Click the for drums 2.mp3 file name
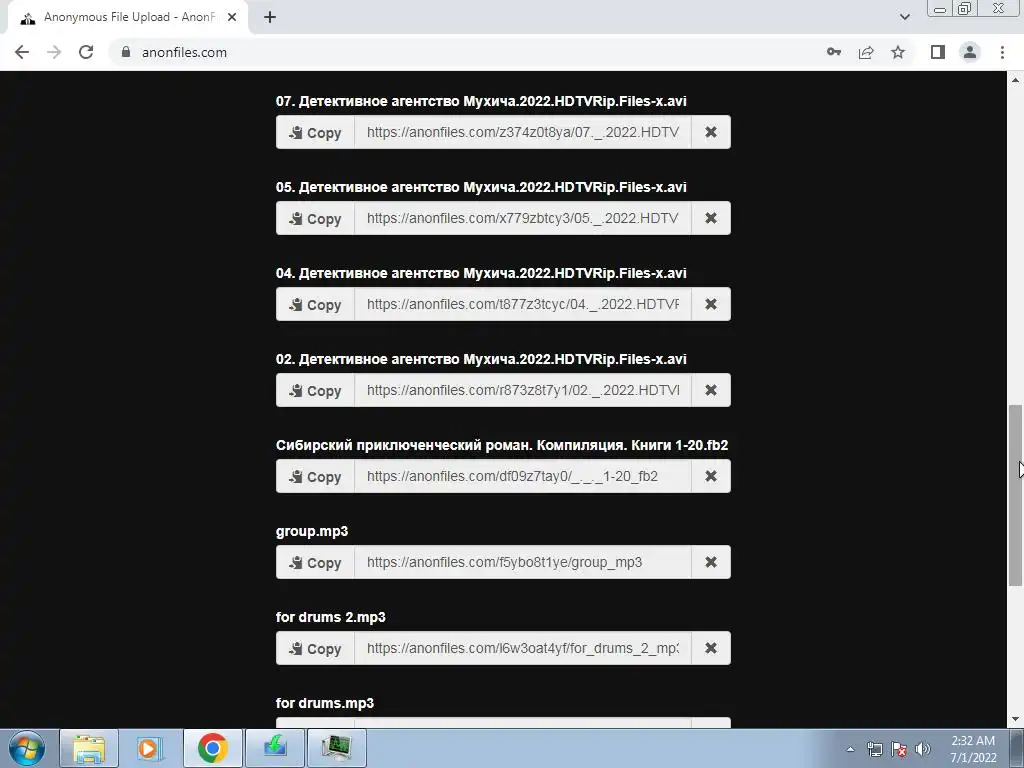This screenshot has height=768, width=1024. (330, 617)
